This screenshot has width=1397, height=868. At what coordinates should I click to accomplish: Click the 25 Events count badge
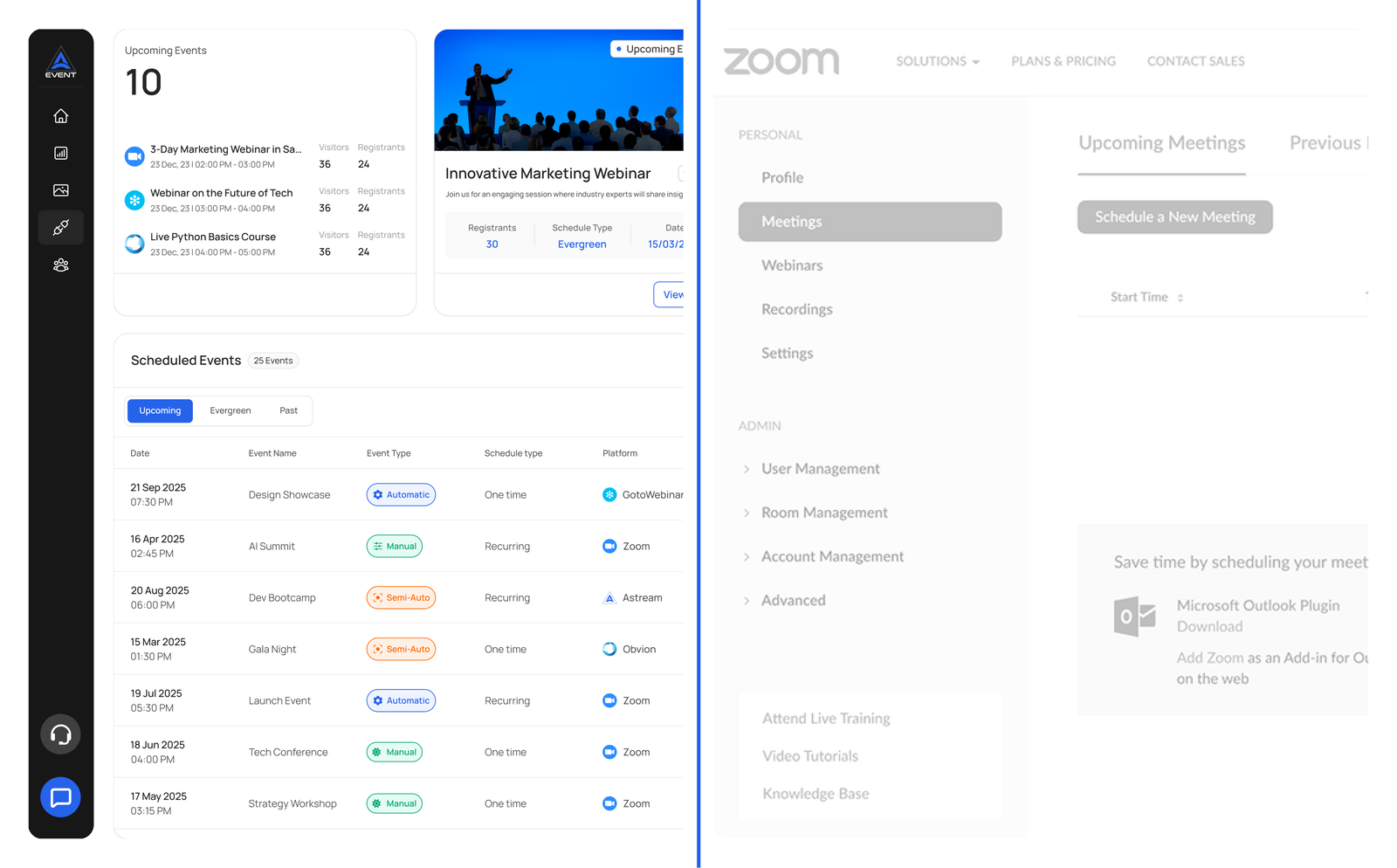(273, 361)
